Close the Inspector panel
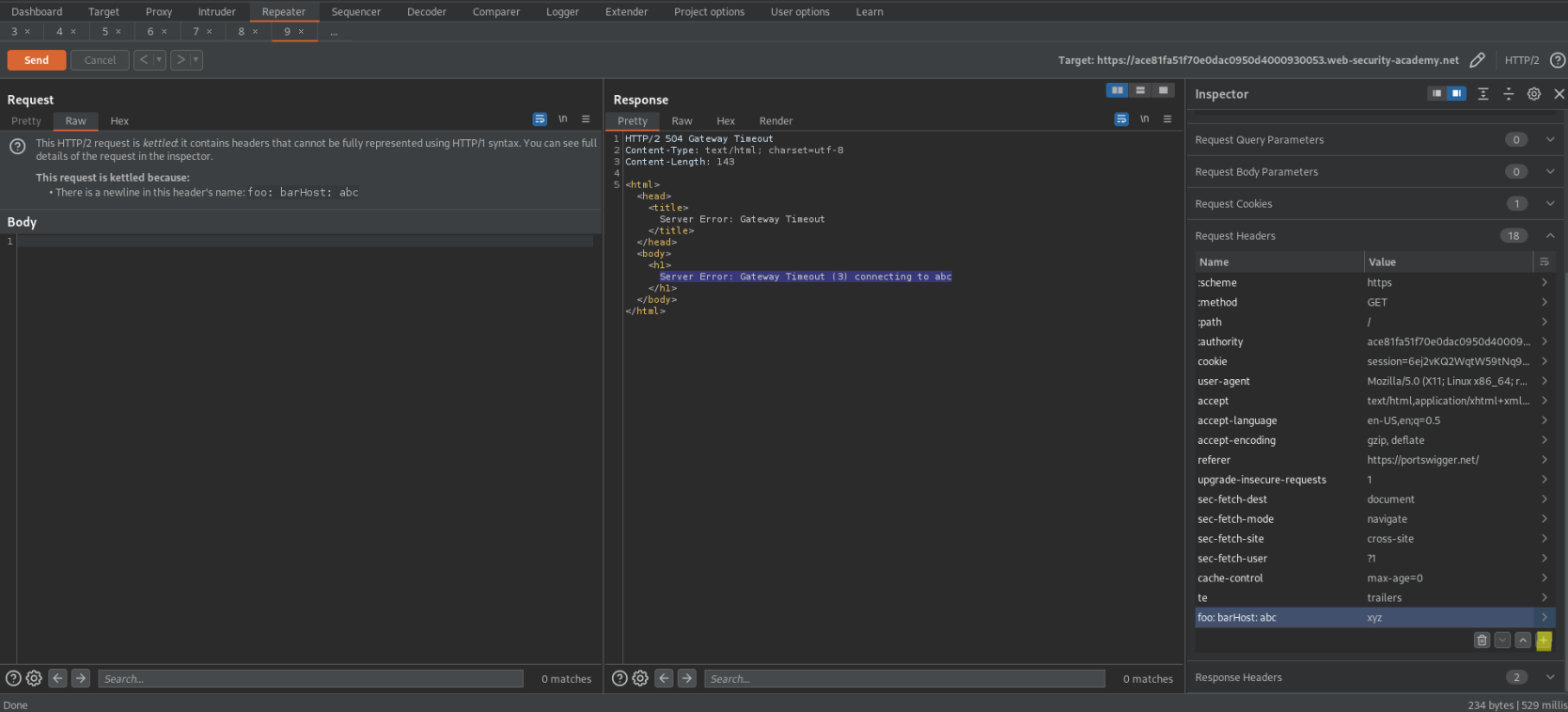The height and width of the screenshot is (712, 1568). 1560,94
